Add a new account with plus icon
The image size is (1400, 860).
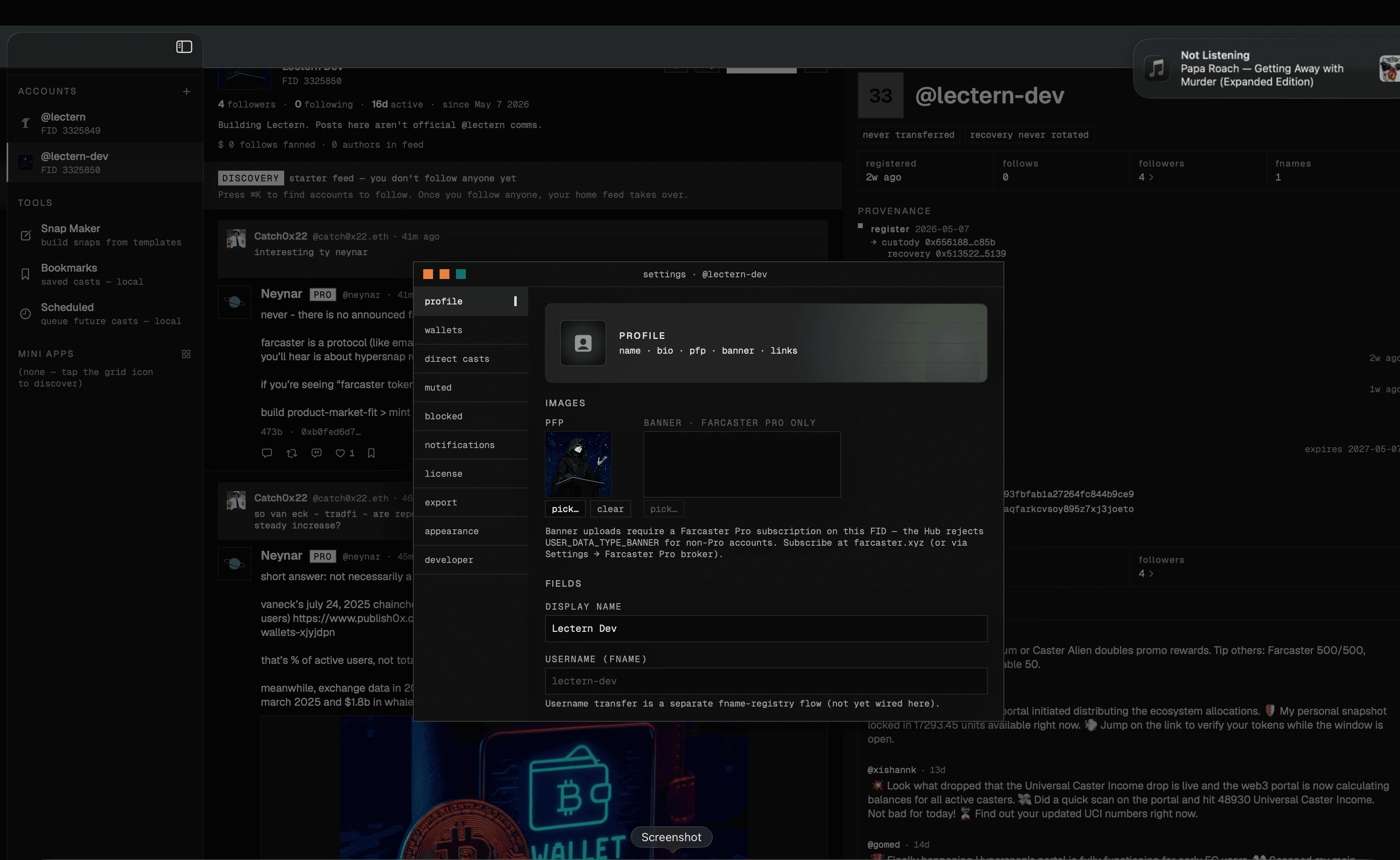(x=187, y=91)
